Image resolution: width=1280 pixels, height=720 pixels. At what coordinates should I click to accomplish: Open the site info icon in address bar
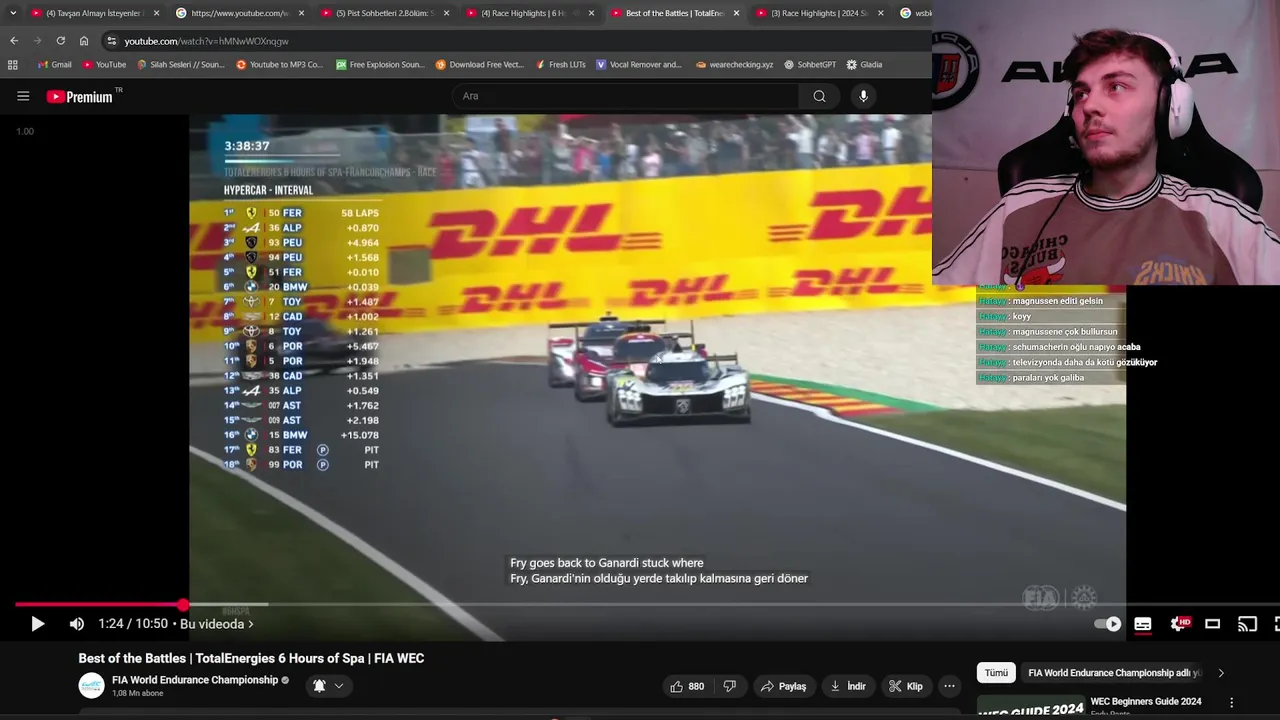(111, 41)
